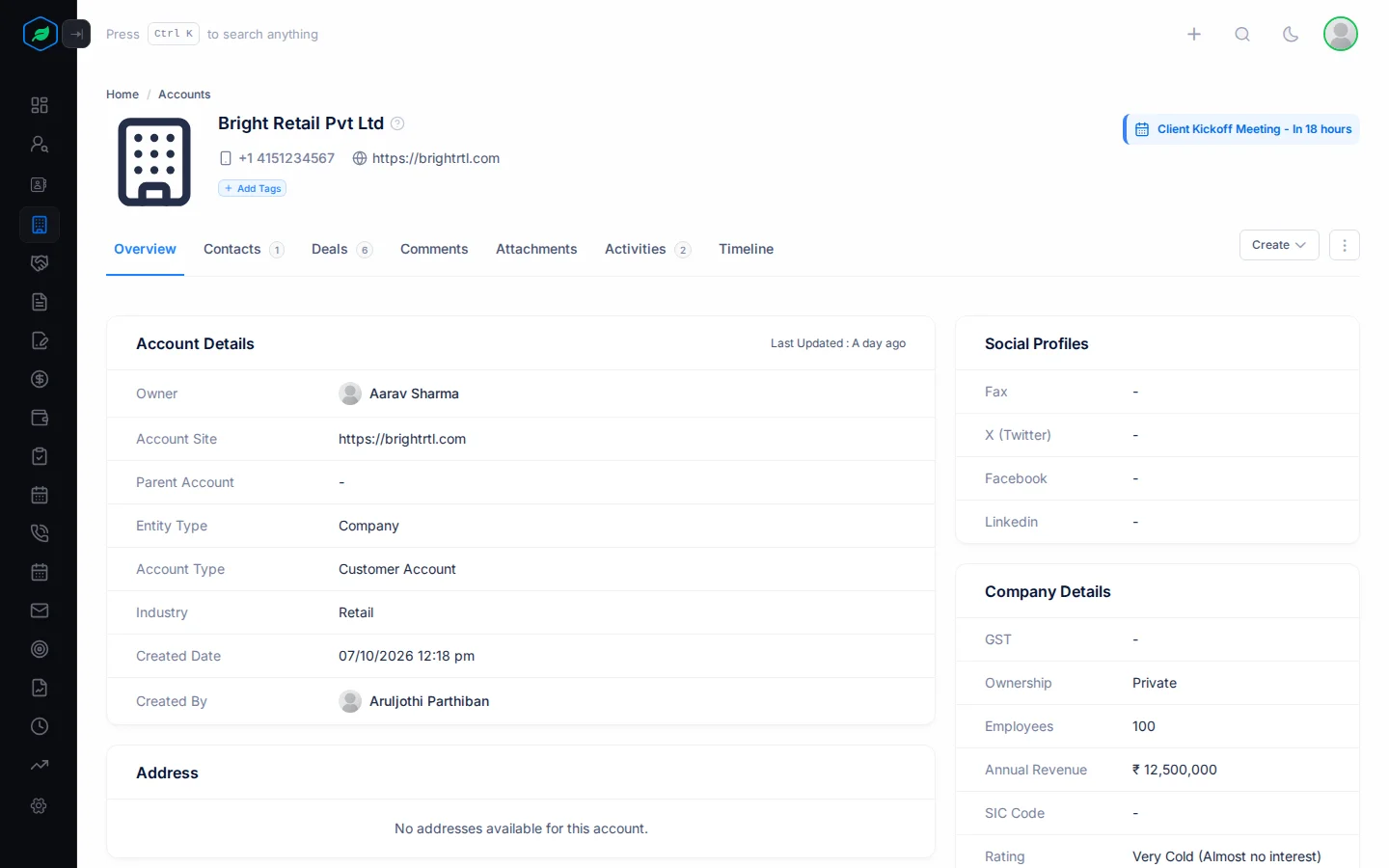Viewport: 1389px width, 868px height.
Task: Switch to the Activities tab
Action: (x=647, y=249)
